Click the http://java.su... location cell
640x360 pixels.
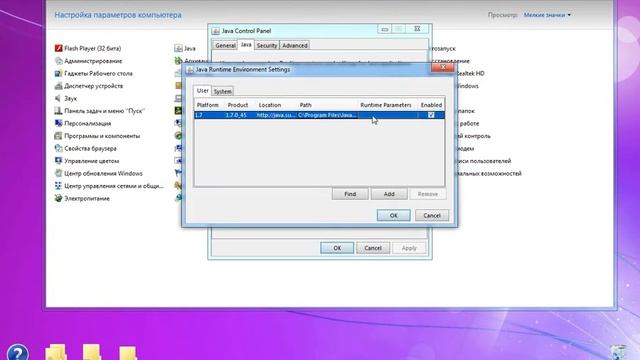276,115
